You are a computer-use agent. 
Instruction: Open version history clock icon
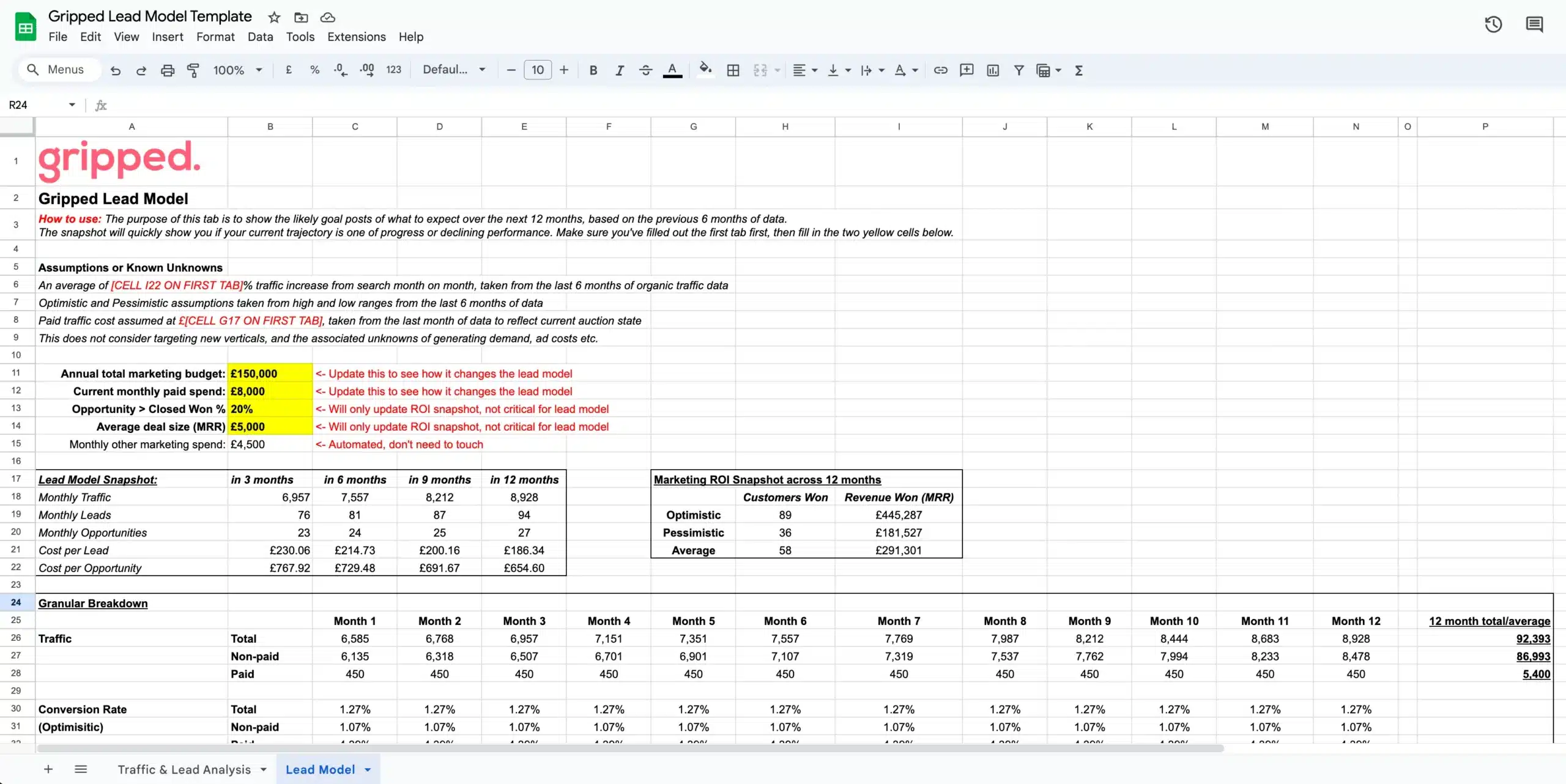(1493, 24)
